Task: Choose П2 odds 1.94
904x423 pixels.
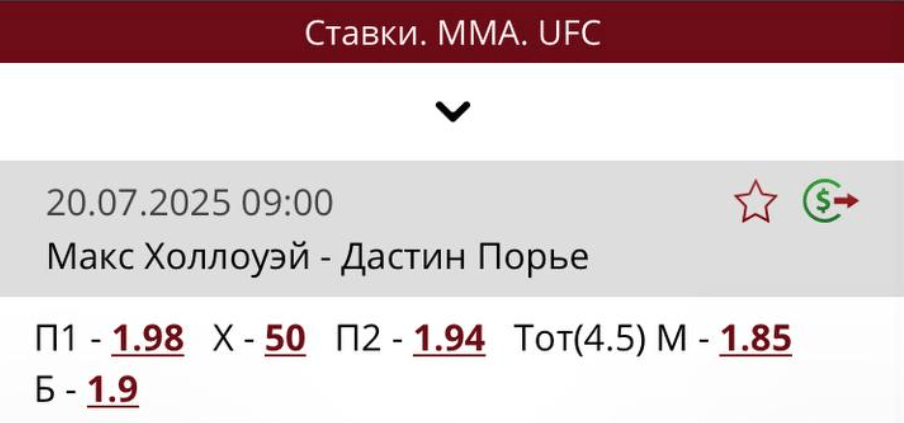Action: [449, 339]
